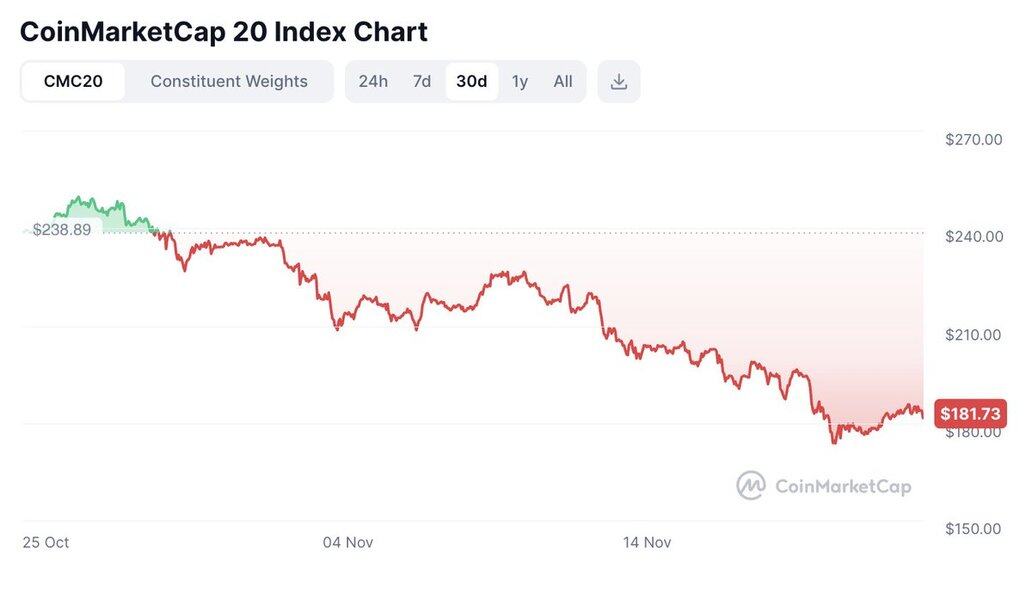The image size is (1032, 590).
Task: Click the CoinMarketCap 20 Index Chart heading
Action: (224, 31)
